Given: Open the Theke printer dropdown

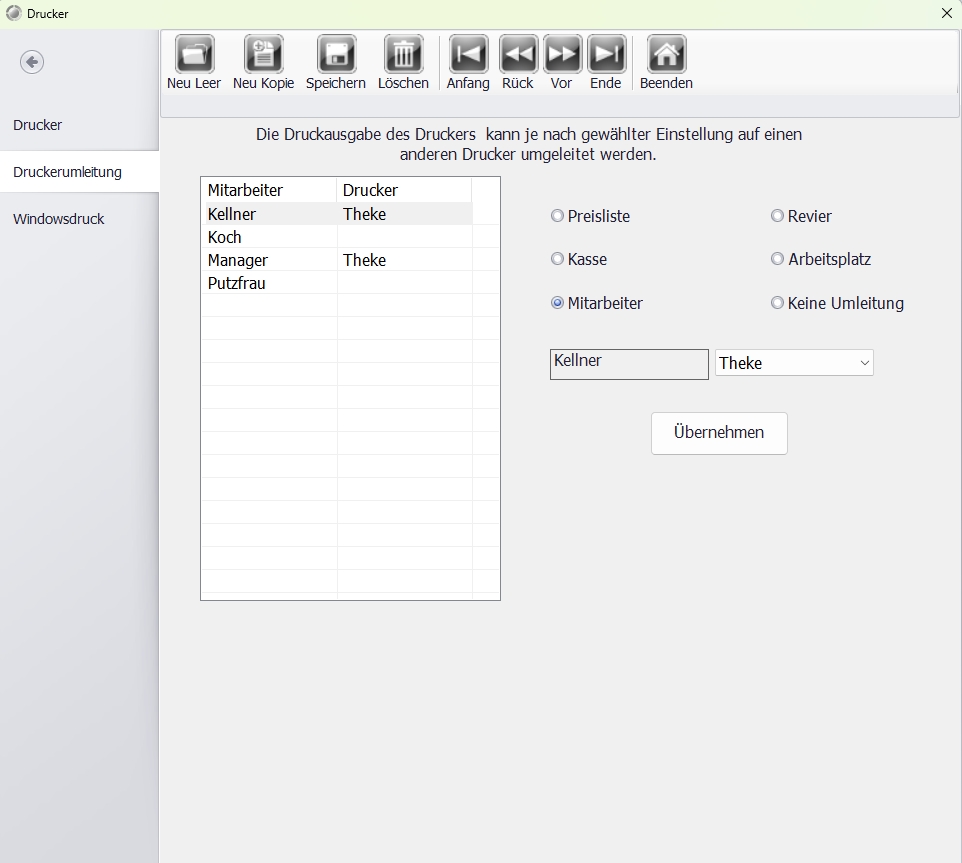Looking at the screenshot, I should coord(794,362).
